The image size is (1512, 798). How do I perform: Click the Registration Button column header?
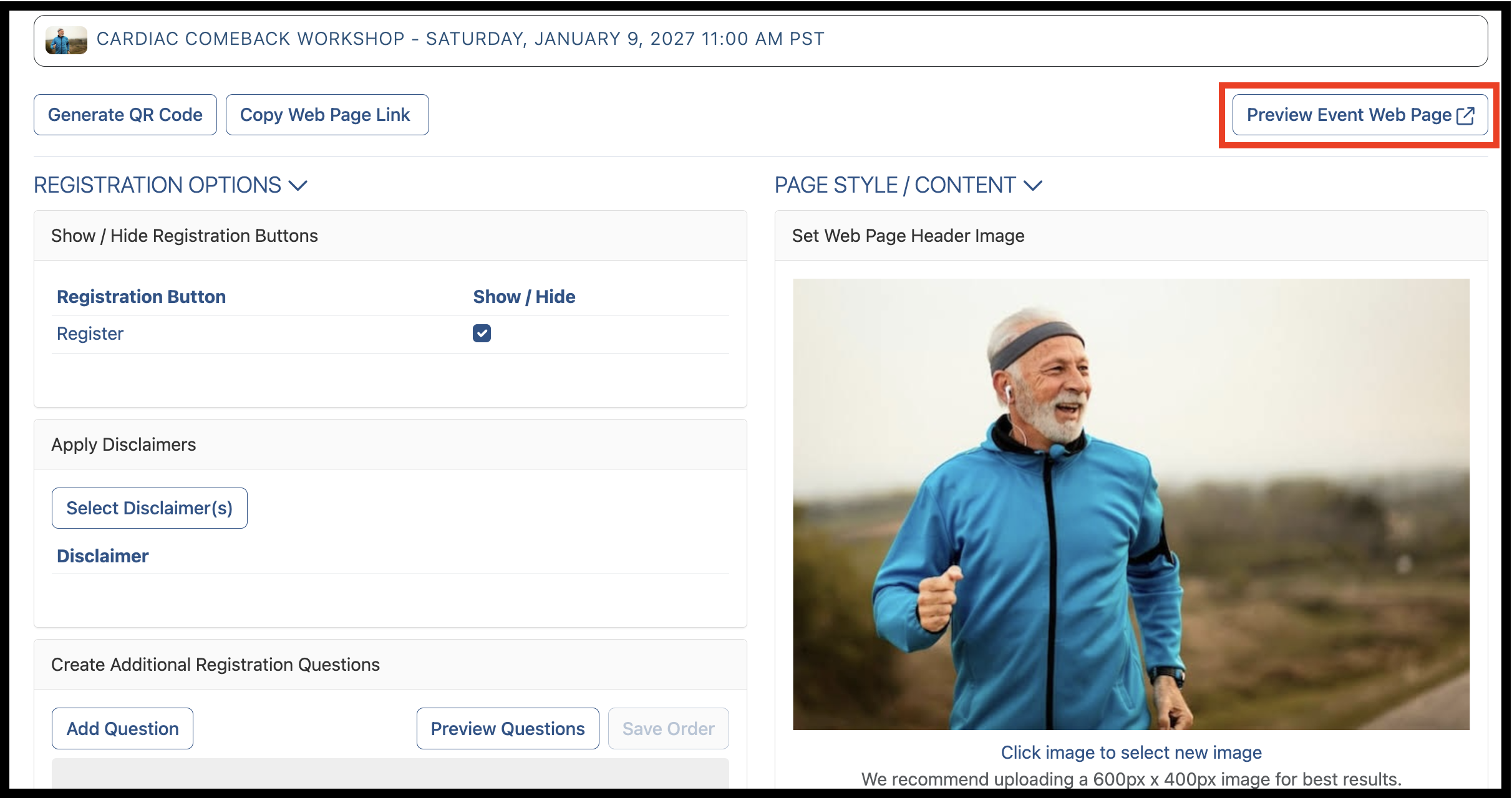click(141, 297)
